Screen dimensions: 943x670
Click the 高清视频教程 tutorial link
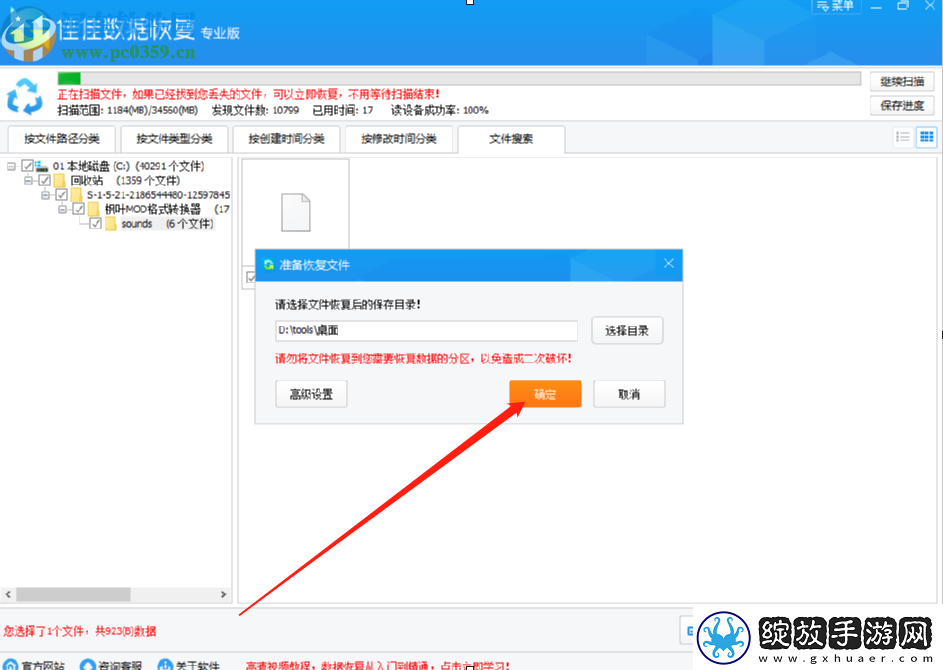click(378, 665)
